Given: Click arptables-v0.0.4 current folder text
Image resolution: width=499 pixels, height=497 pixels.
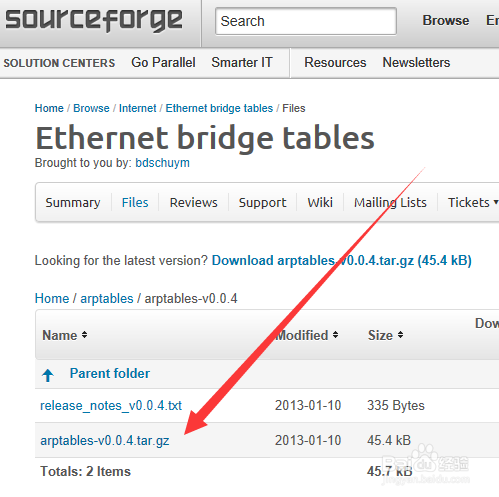Looking at the screenshot, I should pyautogui.click(x=191, y=298).
